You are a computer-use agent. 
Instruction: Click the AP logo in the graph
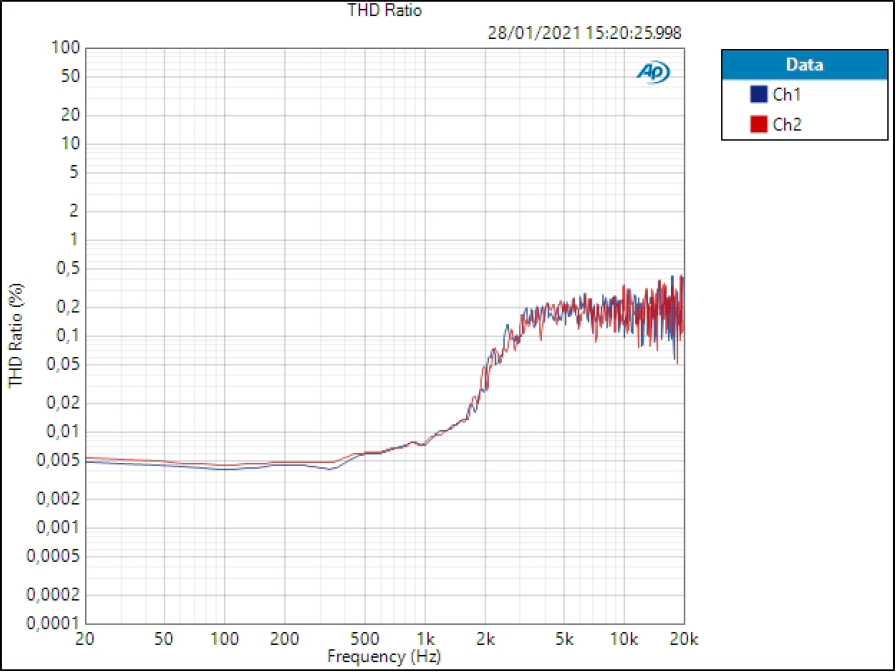(x=653, y=72)
